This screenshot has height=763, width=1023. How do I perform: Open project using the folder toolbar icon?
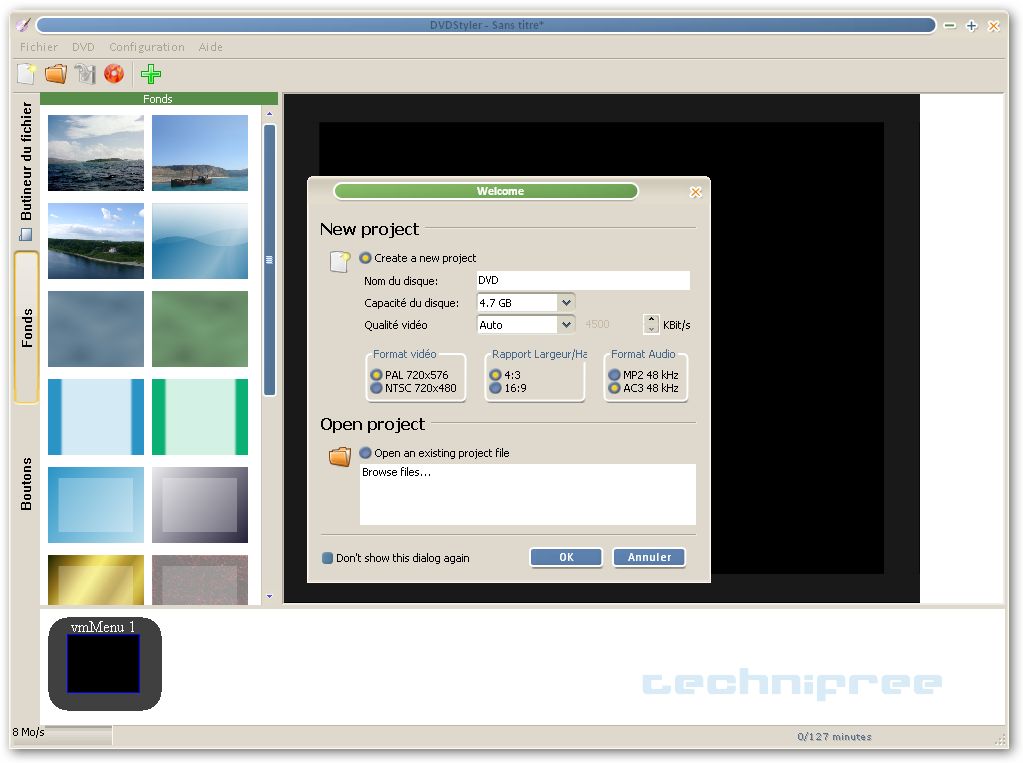click(55, 73)
